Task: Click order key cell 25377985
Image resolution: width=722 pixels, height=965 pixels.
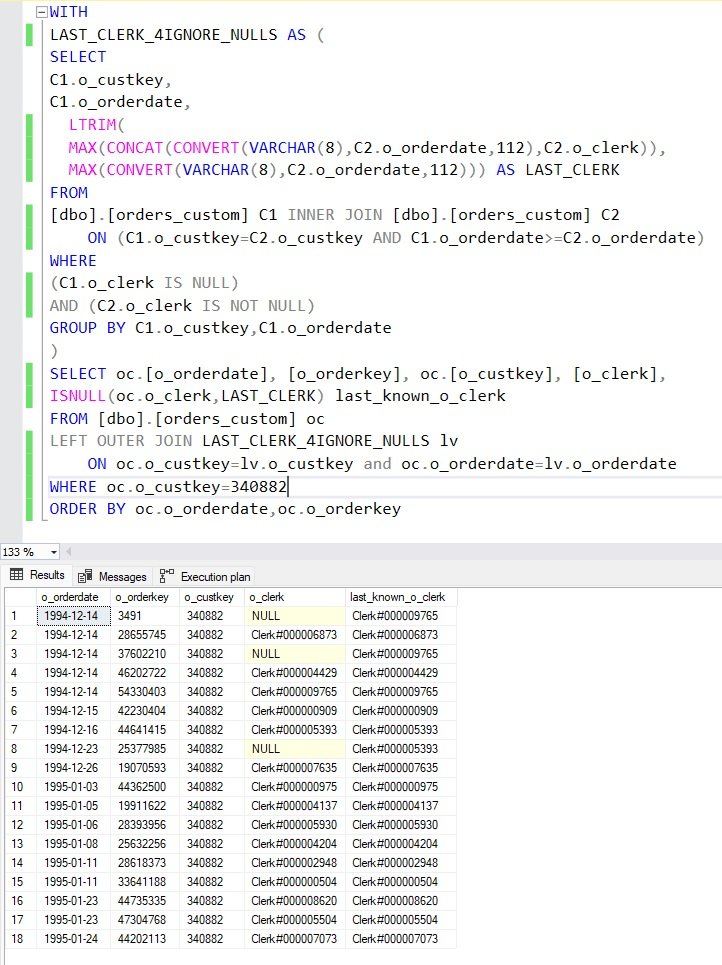Action: (145, 748)
